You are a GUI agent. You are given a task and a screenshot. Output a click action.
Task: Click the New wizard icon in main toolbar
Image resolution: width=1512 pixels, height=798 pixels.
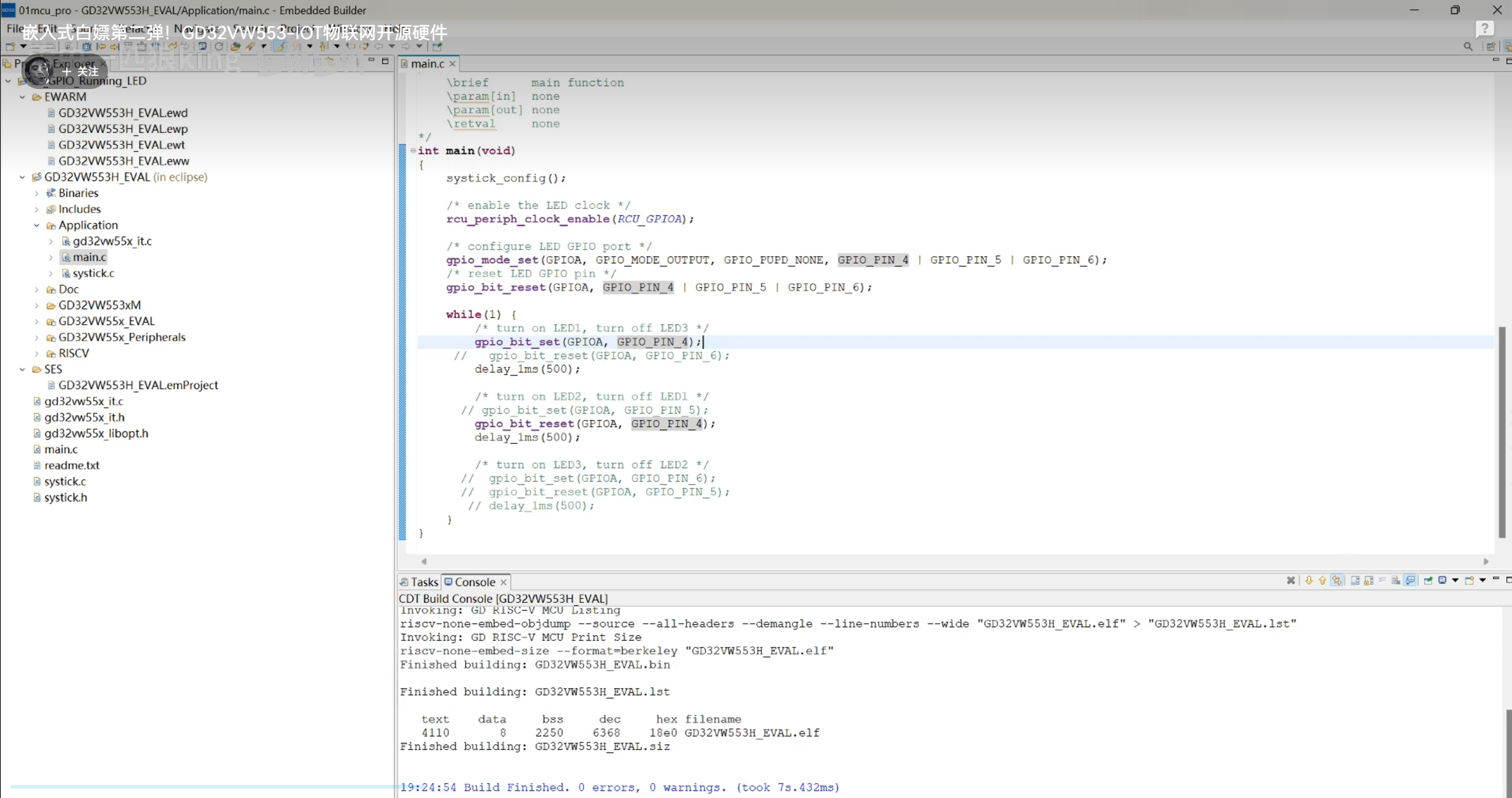pos(10,46)
